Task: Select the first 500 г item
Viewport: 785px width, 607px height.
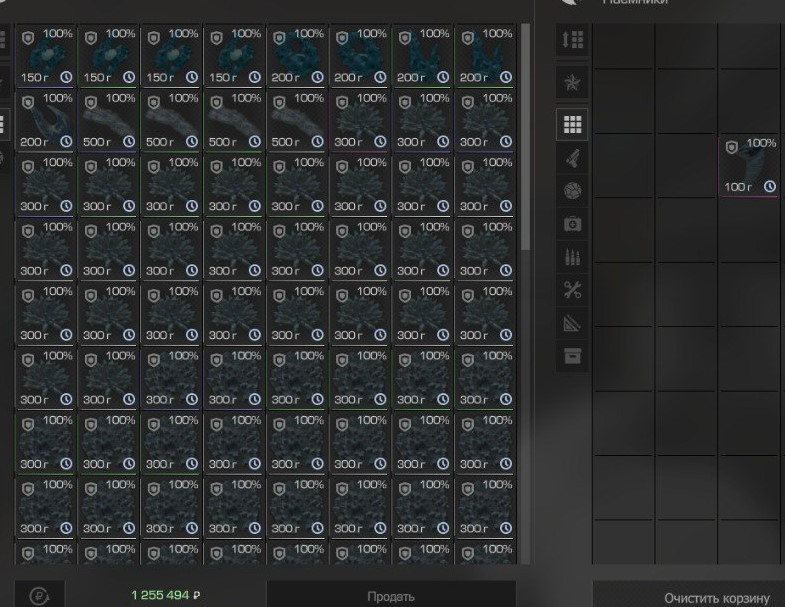Action: [109, 121]
